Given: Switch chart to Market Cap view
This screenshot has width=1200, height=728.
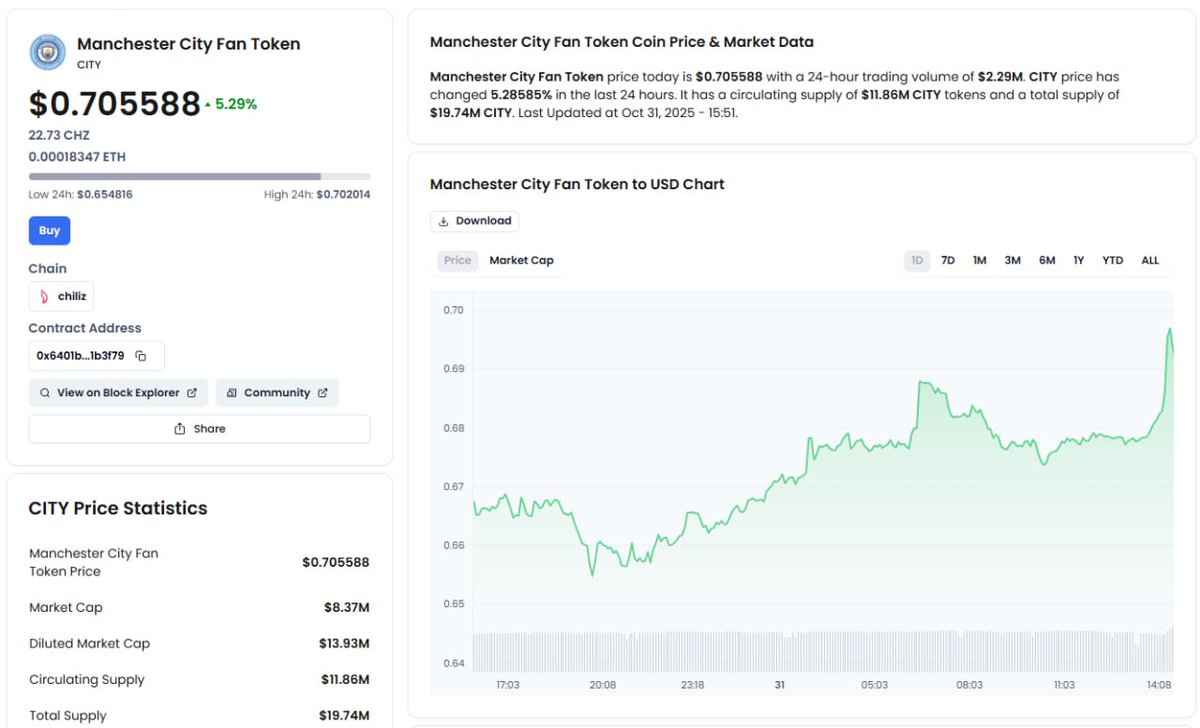Looking at the screenshot, I should pos(521,261).
